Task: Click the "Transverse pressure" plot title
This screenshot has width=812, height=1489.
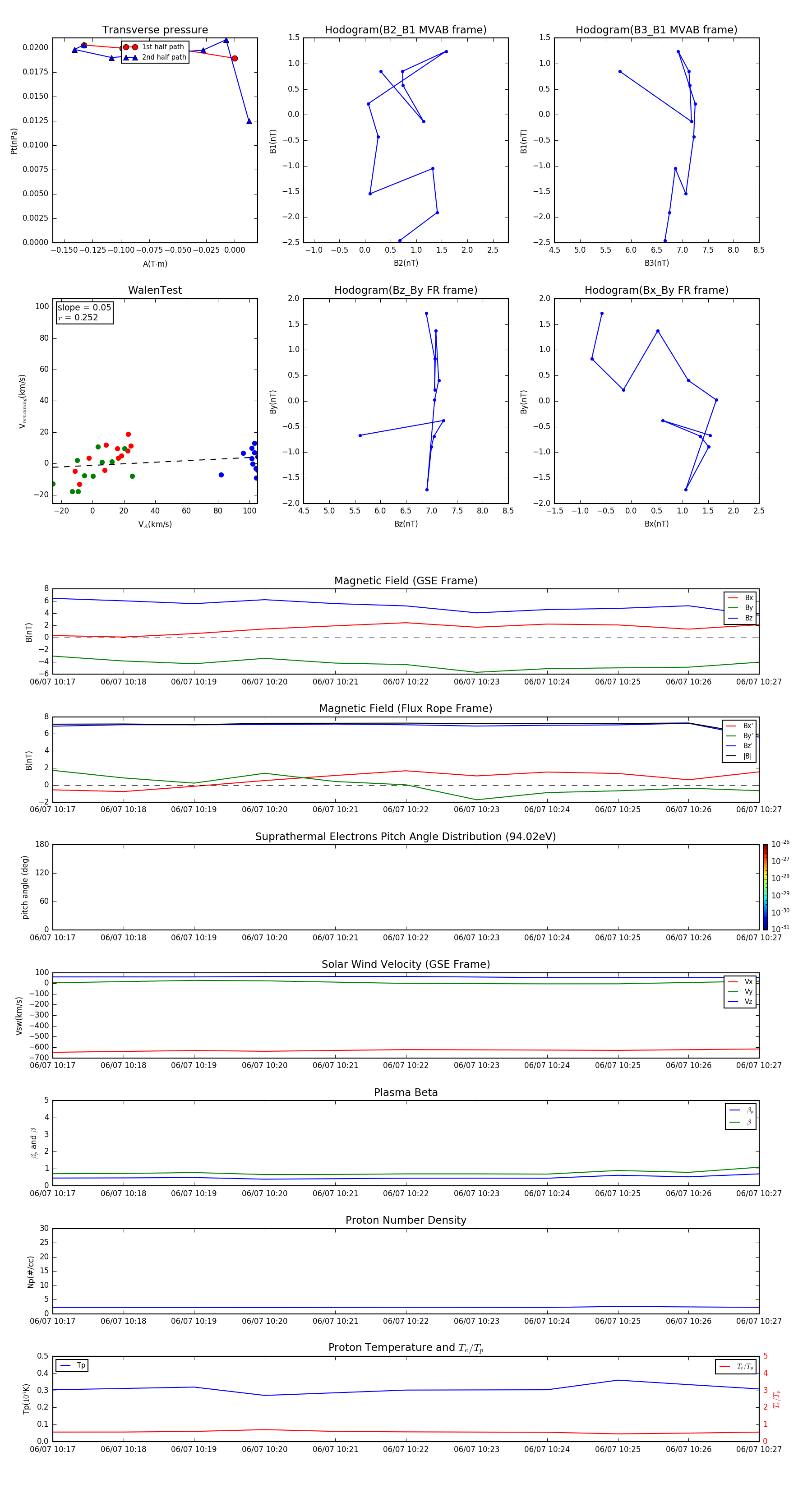Action: click(x=155, y=30)
